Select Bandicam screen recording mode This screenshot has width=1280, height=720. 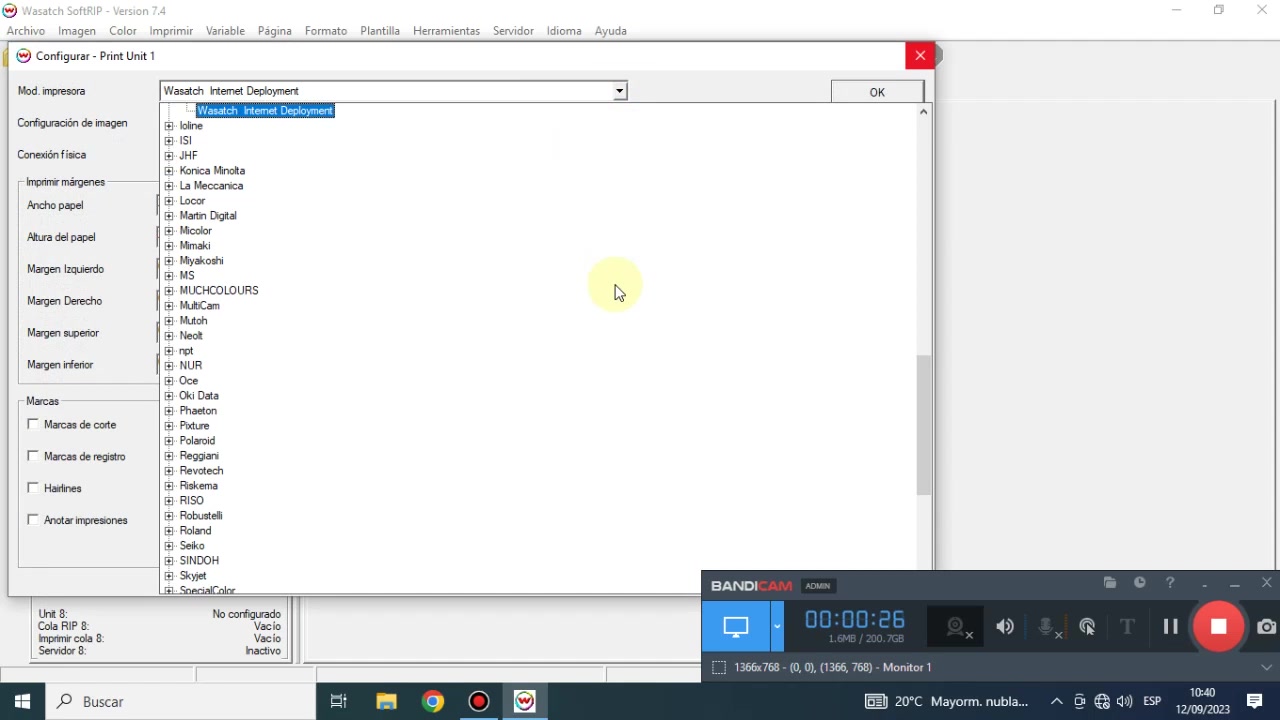point(736,627)
